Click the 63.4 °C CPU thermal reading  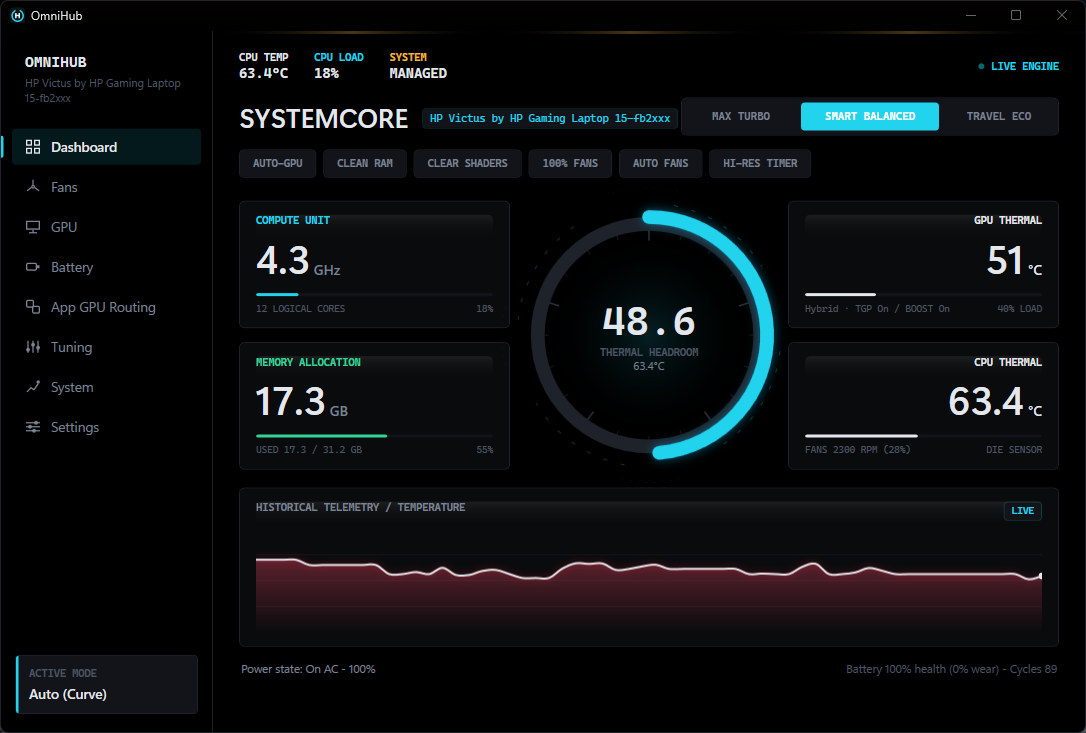point(995,402)
